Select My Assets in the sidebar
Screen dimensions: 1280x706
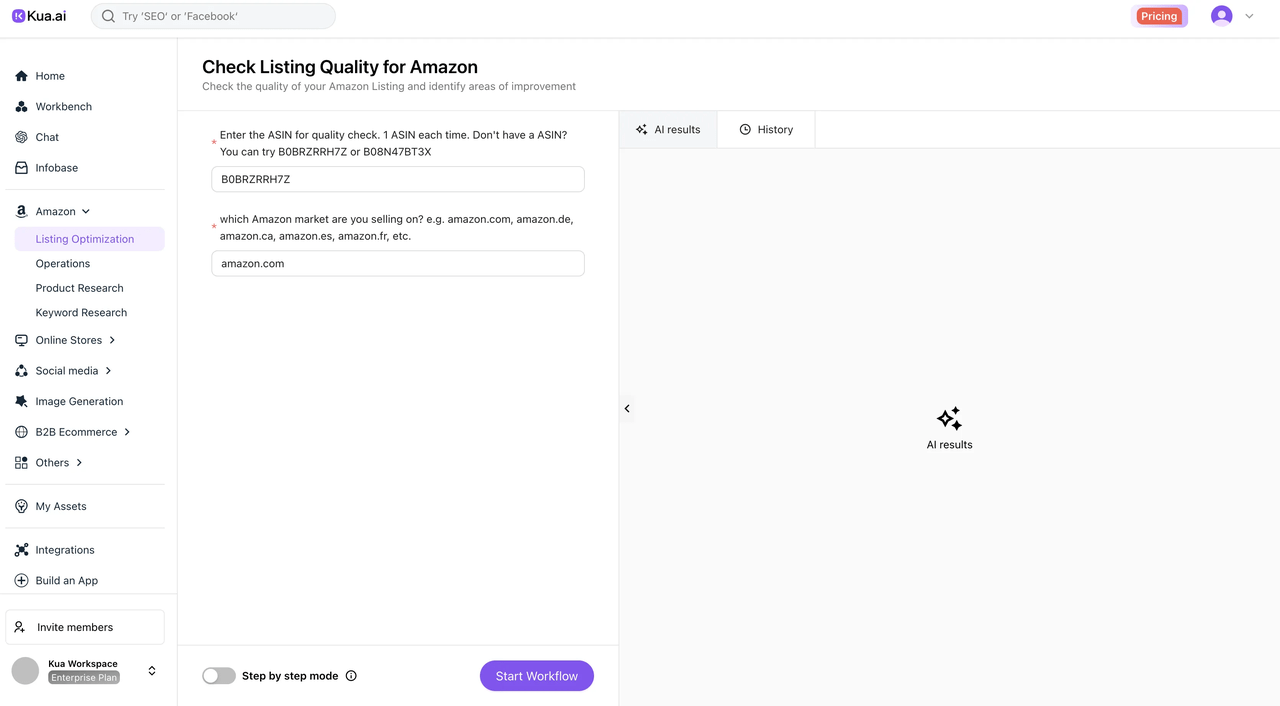[x=60, y=506]
